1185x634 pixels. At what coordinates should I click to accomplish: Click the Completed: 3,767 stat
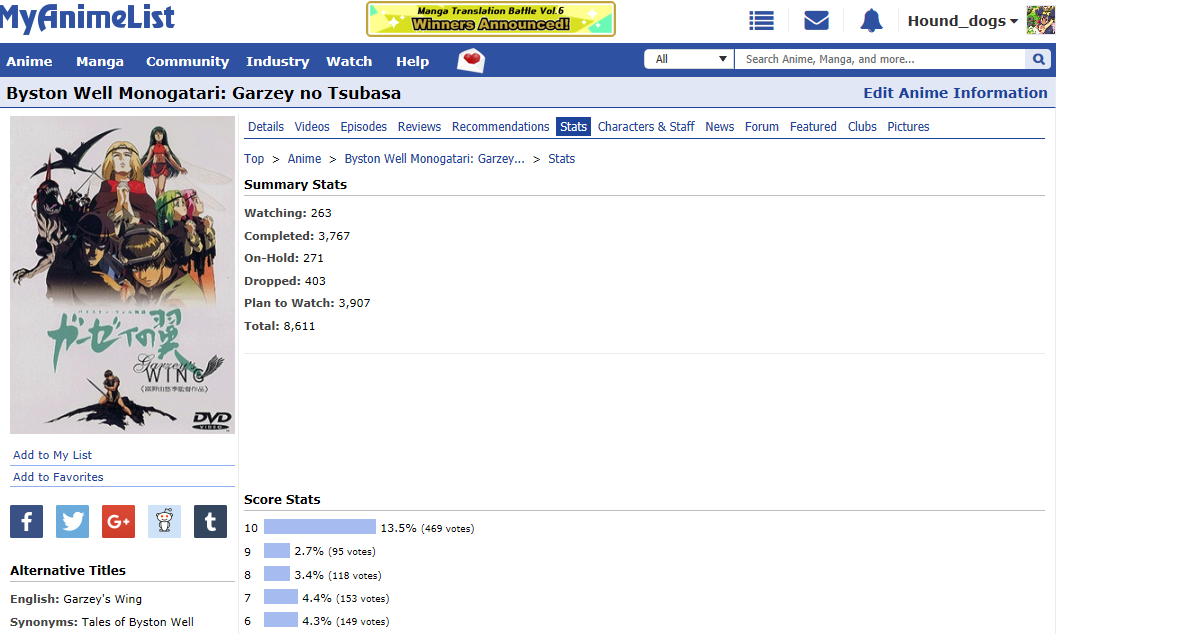coord(297,236)
